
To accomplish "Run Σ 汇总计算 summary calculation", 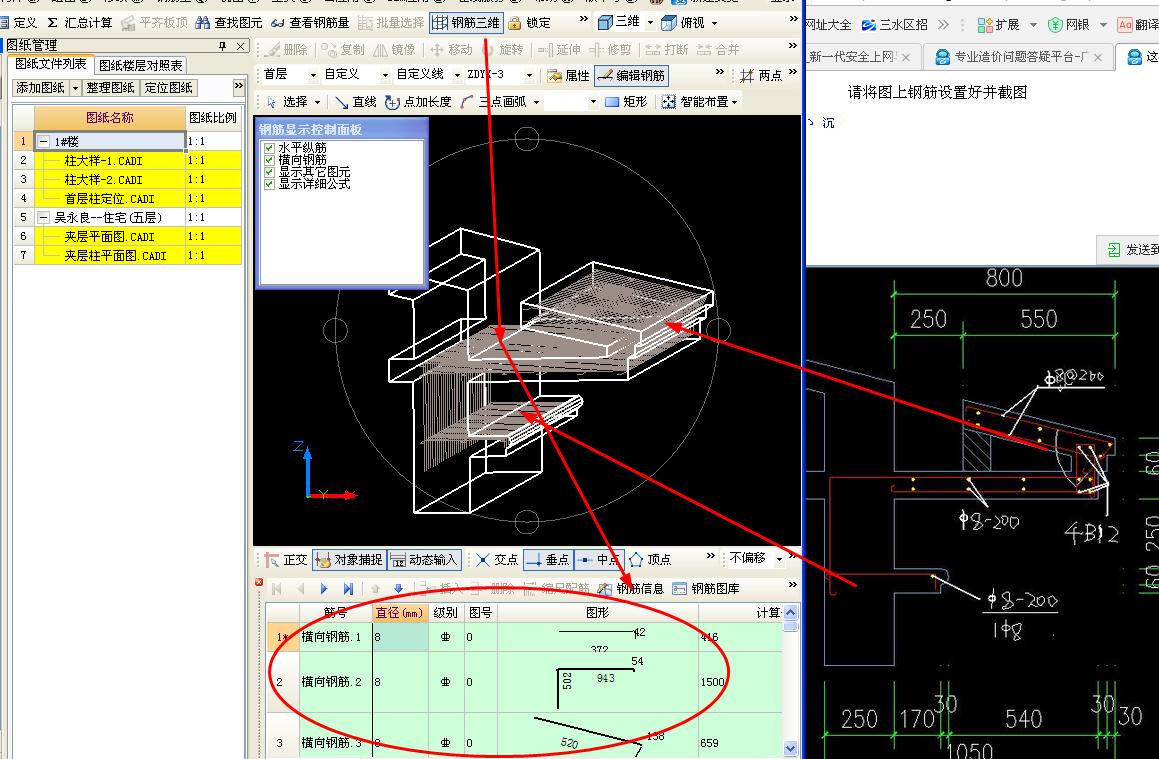I will 80,23.
